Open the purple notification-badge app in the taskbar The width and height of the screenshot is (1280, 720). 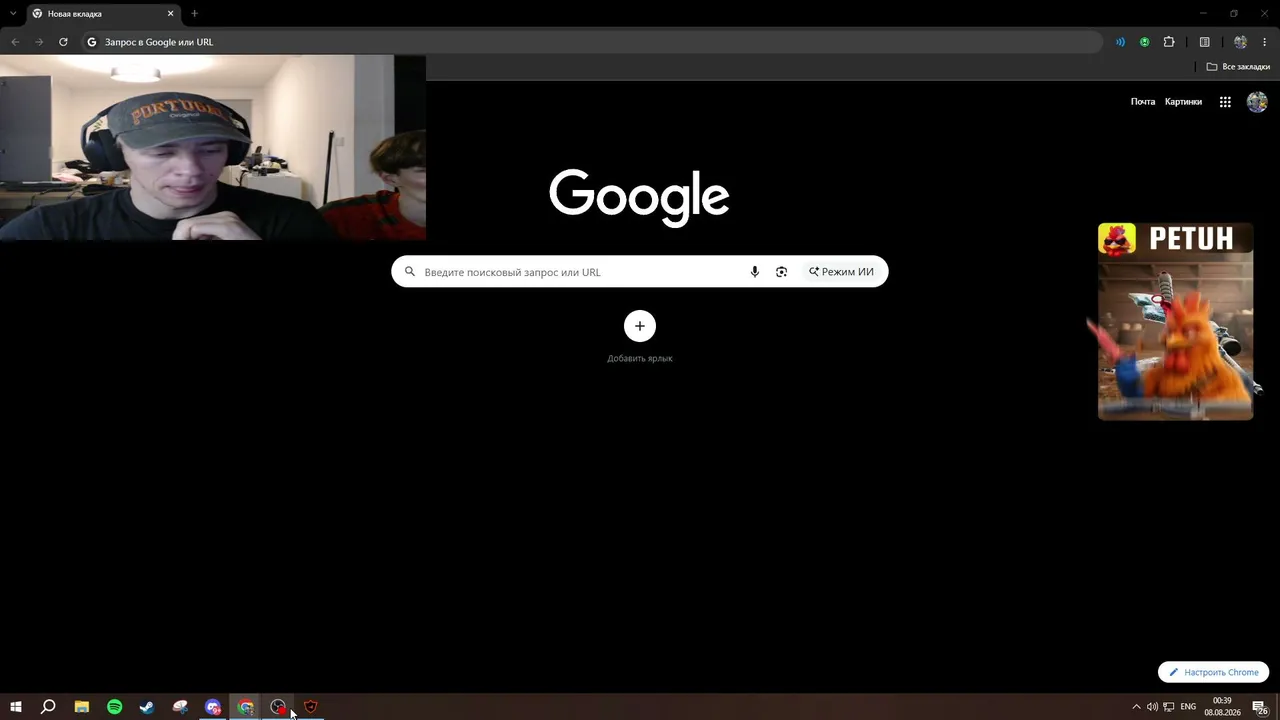point(213,707)
